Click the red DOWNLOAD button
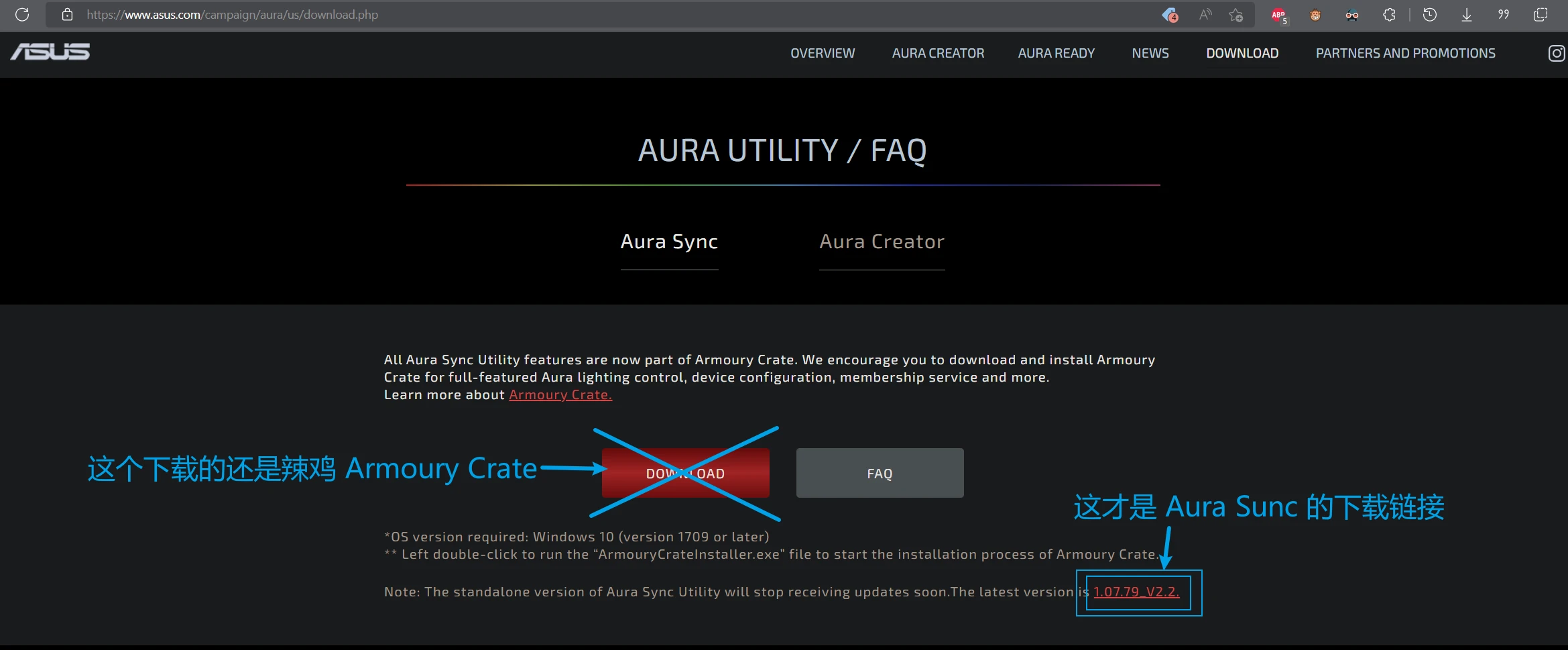1568x650 pixels. click(685, 473)
